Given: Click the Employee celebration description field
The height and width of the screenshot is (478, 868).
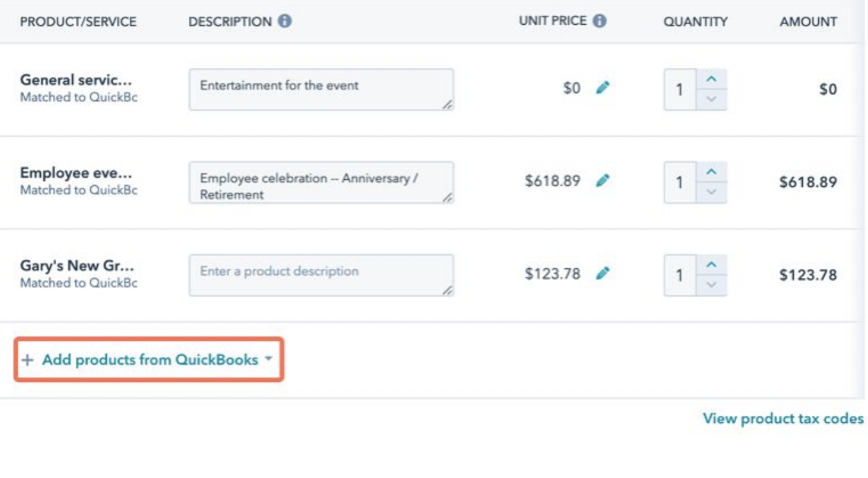Looking at the screenshot, I should point(321,183).
